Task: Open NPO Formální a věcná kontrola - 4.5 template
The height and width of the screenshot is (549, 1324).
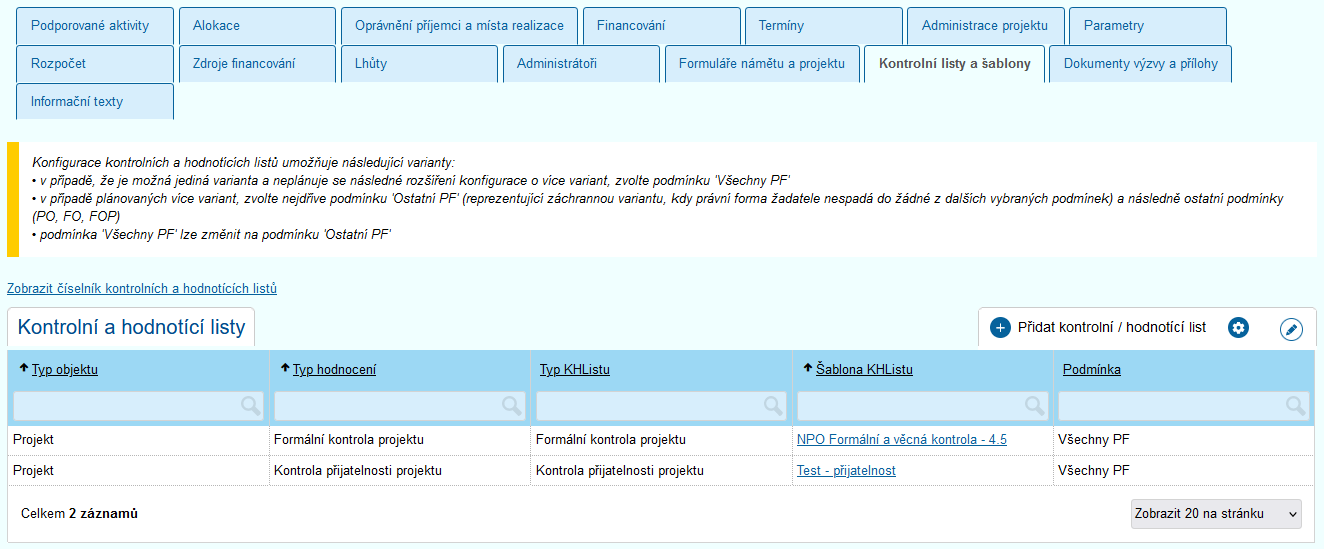Action: point(901,440)
